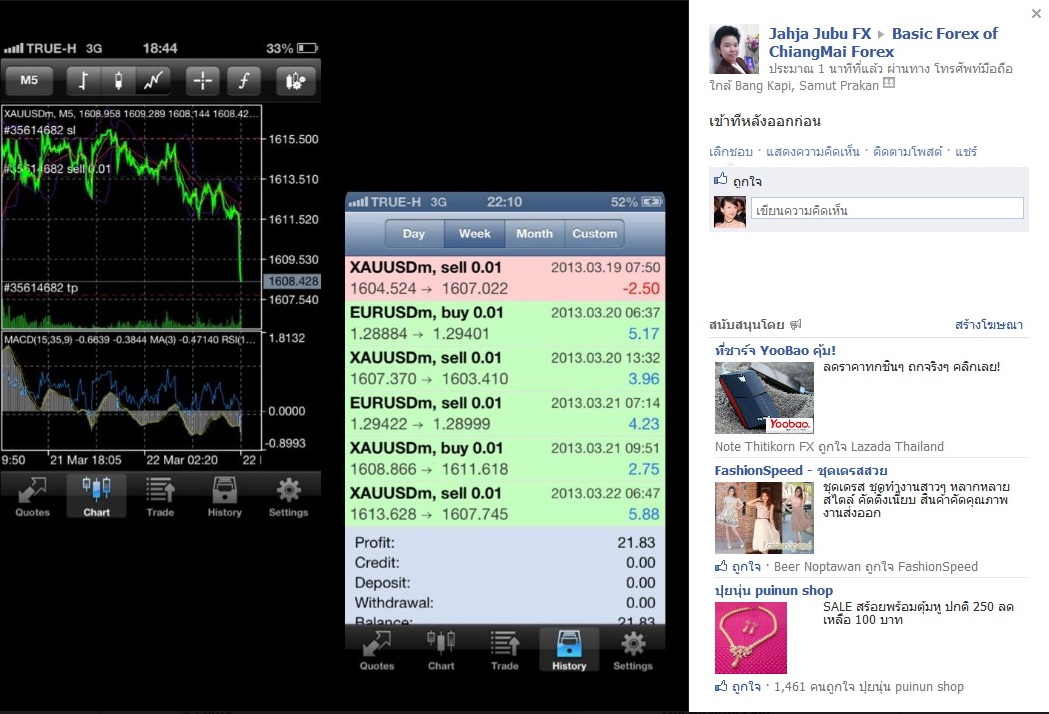This screenshot has height=714, width=1049.
Task: Click the แชร์ share link
Action: [x=965, y=152]
